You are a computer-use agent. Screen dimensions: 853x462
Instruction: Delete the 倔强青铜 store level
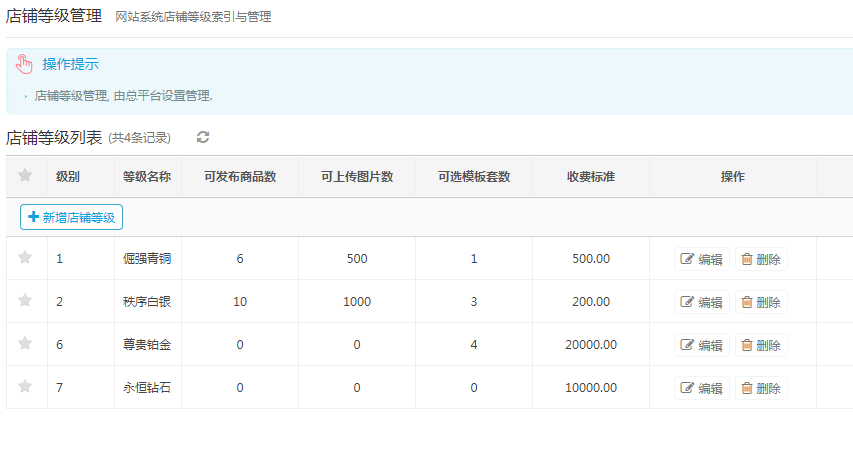coord(760,259)
